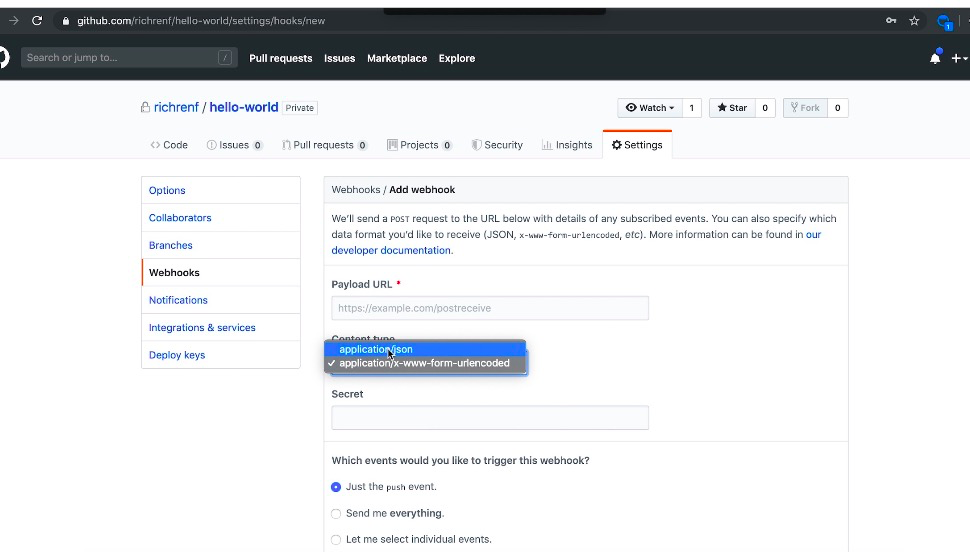The height and width of the screenshot is (552, 970).
Task: Click the browser address bar URL
Action: tap(201, 20)
